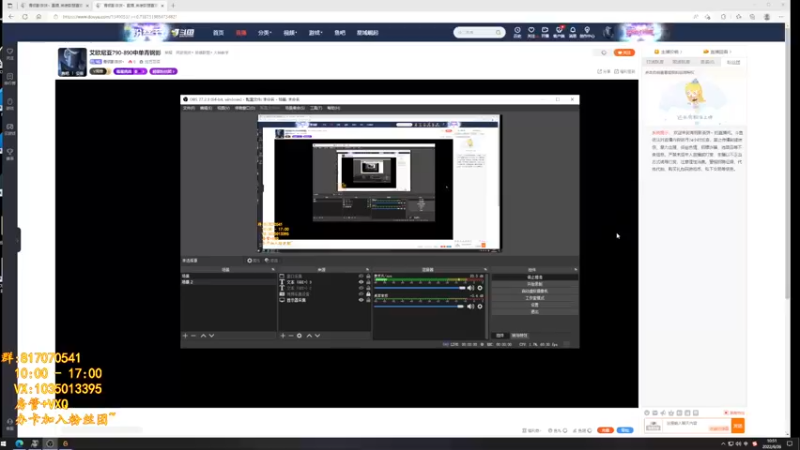Pop out OBS Scenes dock with its header icon

pos(273,269)
